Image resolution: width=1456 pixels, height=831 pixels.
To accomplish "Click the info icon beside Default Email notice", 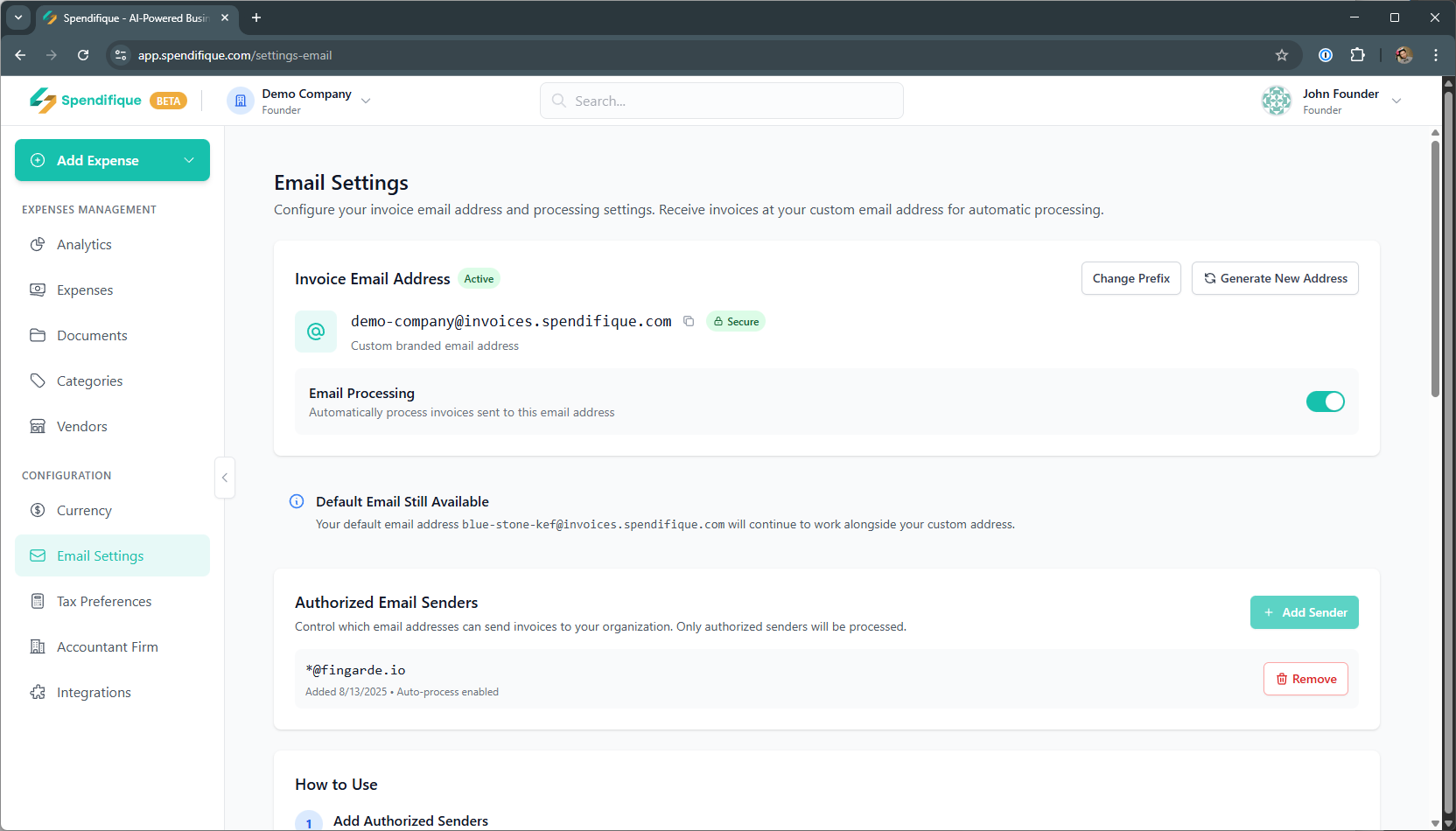I will [x=297, y=501].
